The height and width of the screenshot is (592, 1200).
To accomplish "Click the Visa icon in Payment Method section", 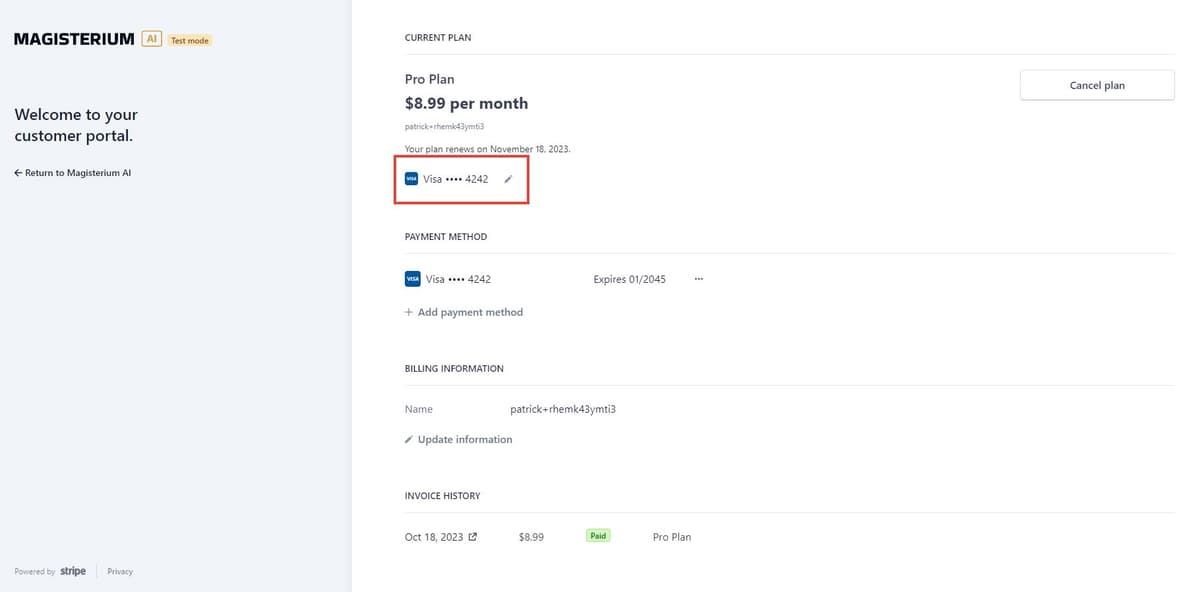I will point(413,279).
